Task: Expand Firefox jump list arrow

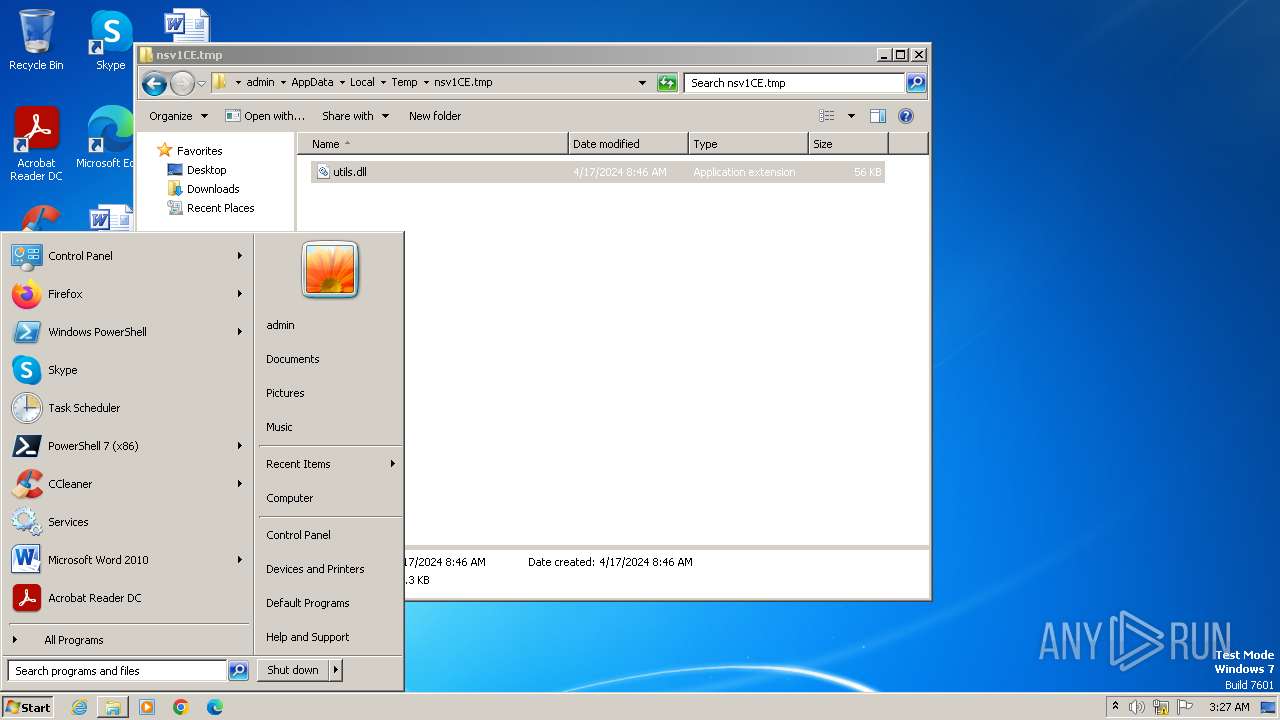Action: [x=240, y=294]
